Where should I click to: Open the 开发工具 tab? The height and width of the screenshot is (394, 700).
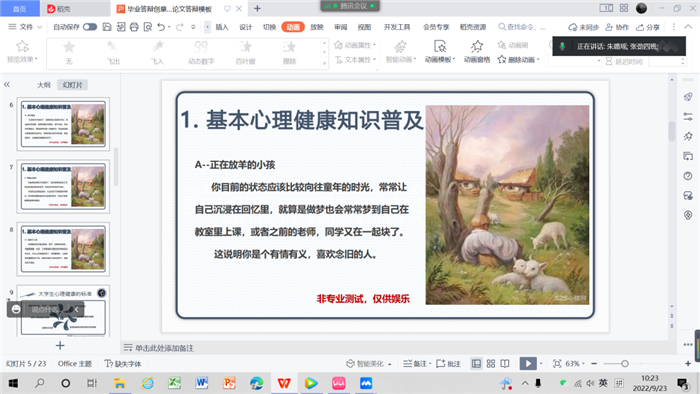[397, 27]
